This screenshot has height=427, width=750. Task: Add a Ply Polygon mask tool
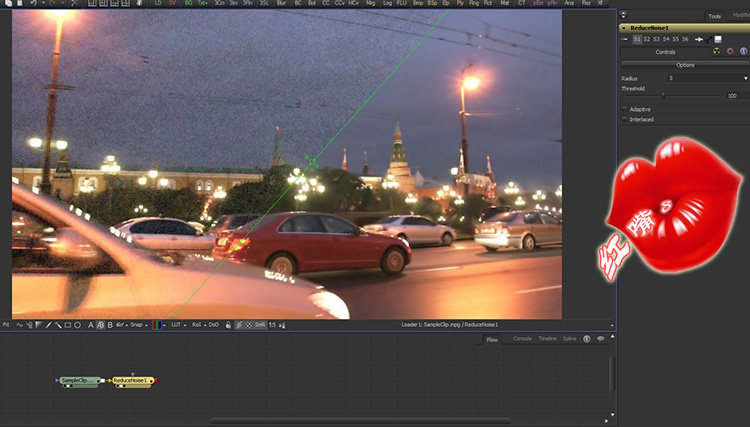click(x=460, y=3)
